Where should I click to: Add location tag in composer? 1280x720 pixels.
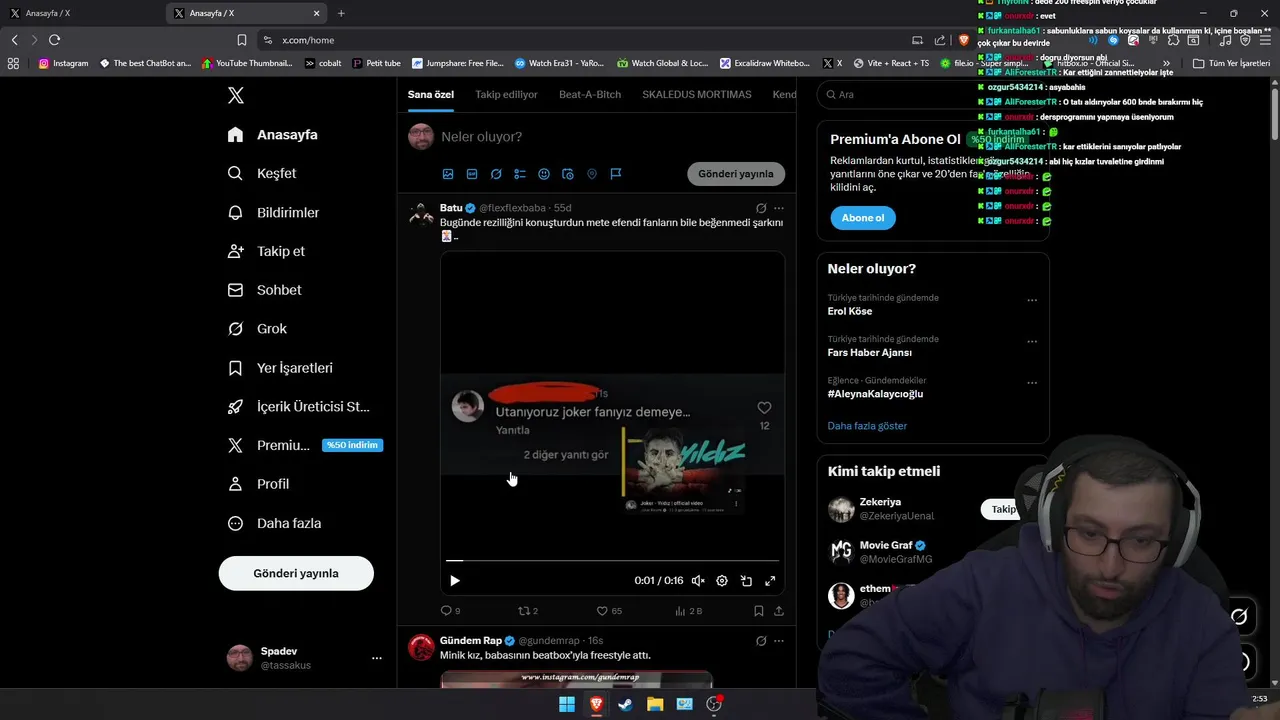coord(592,174)
